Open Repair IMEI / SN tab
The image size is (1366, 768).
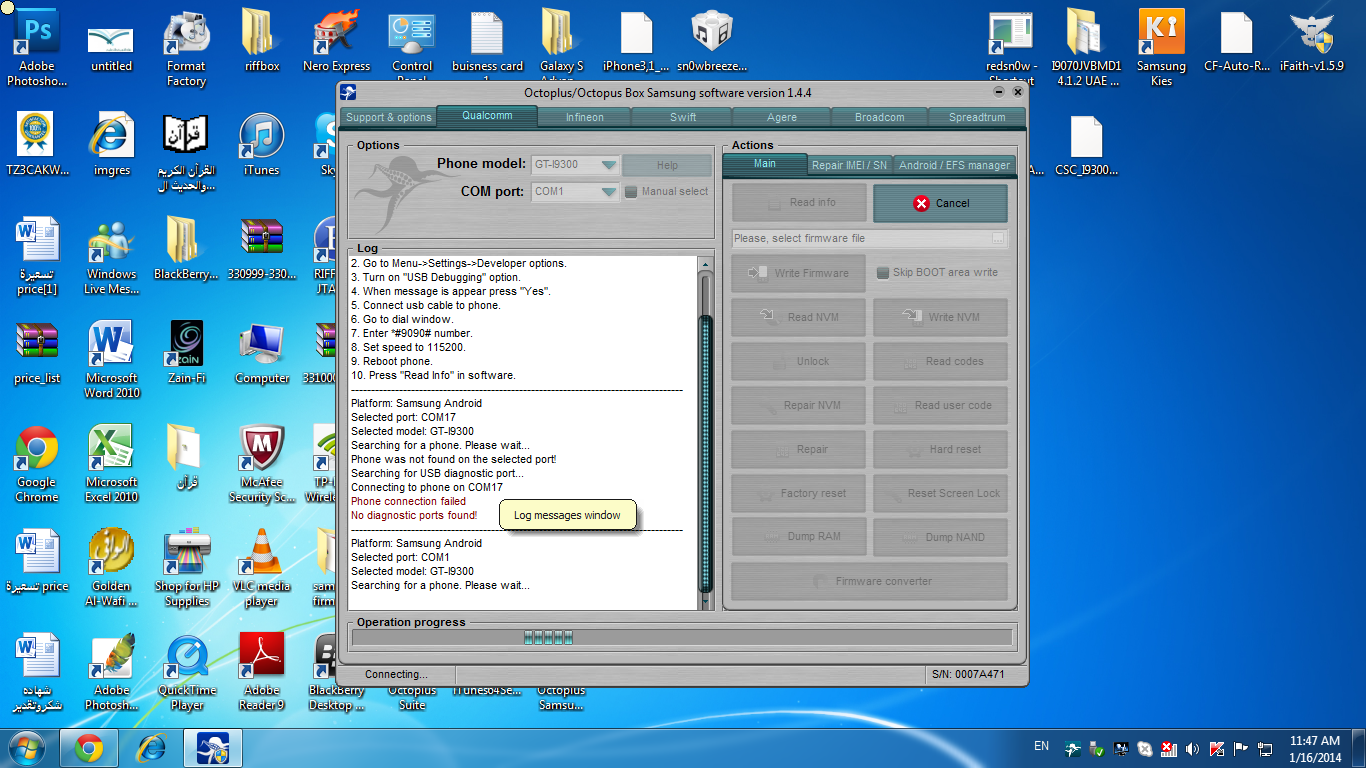click(x=849, y=165)
